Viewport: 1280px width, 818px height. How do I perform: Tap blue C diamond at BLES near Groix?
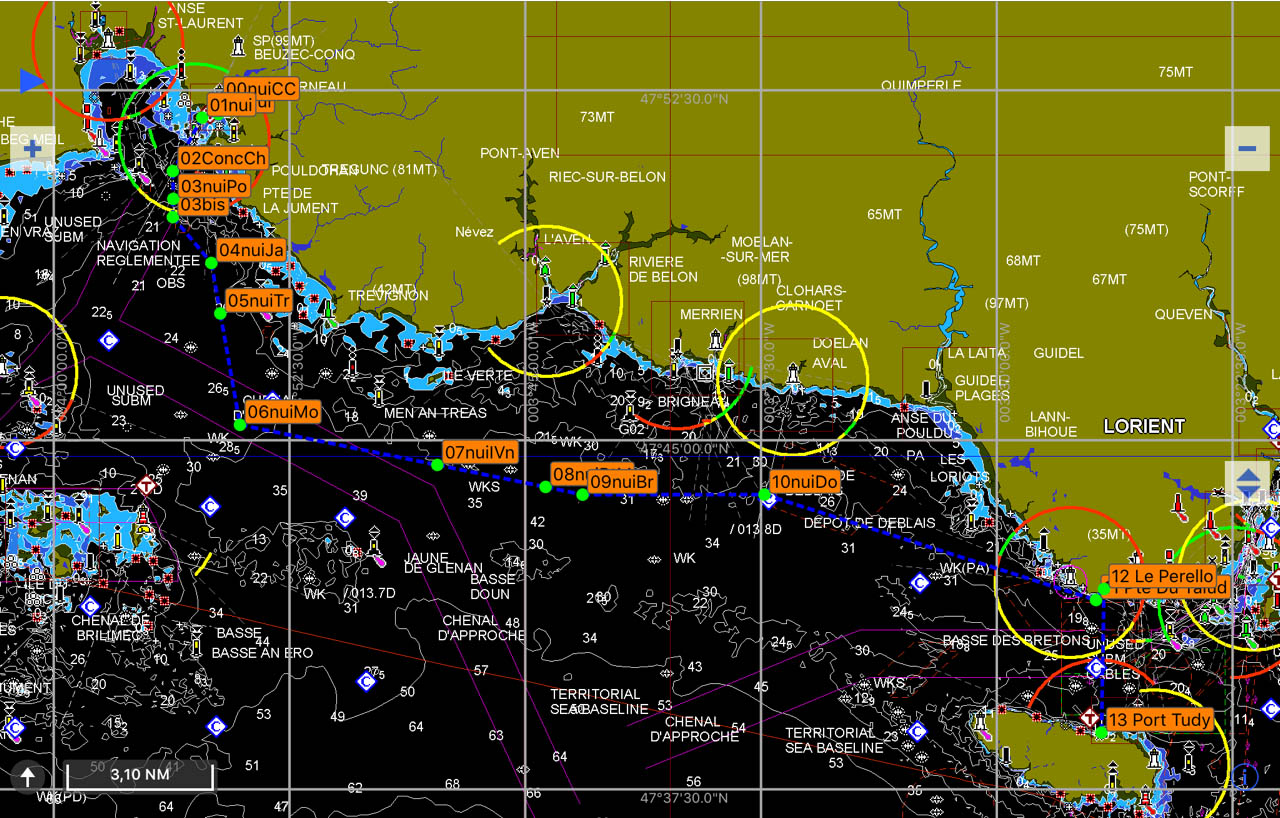[x=1095, y=668]
